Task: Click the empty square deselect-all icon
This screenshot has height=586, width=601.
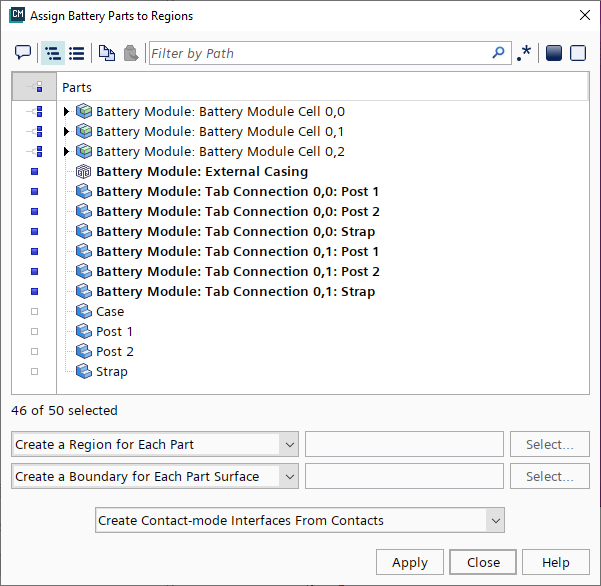Action: [578, 53]
